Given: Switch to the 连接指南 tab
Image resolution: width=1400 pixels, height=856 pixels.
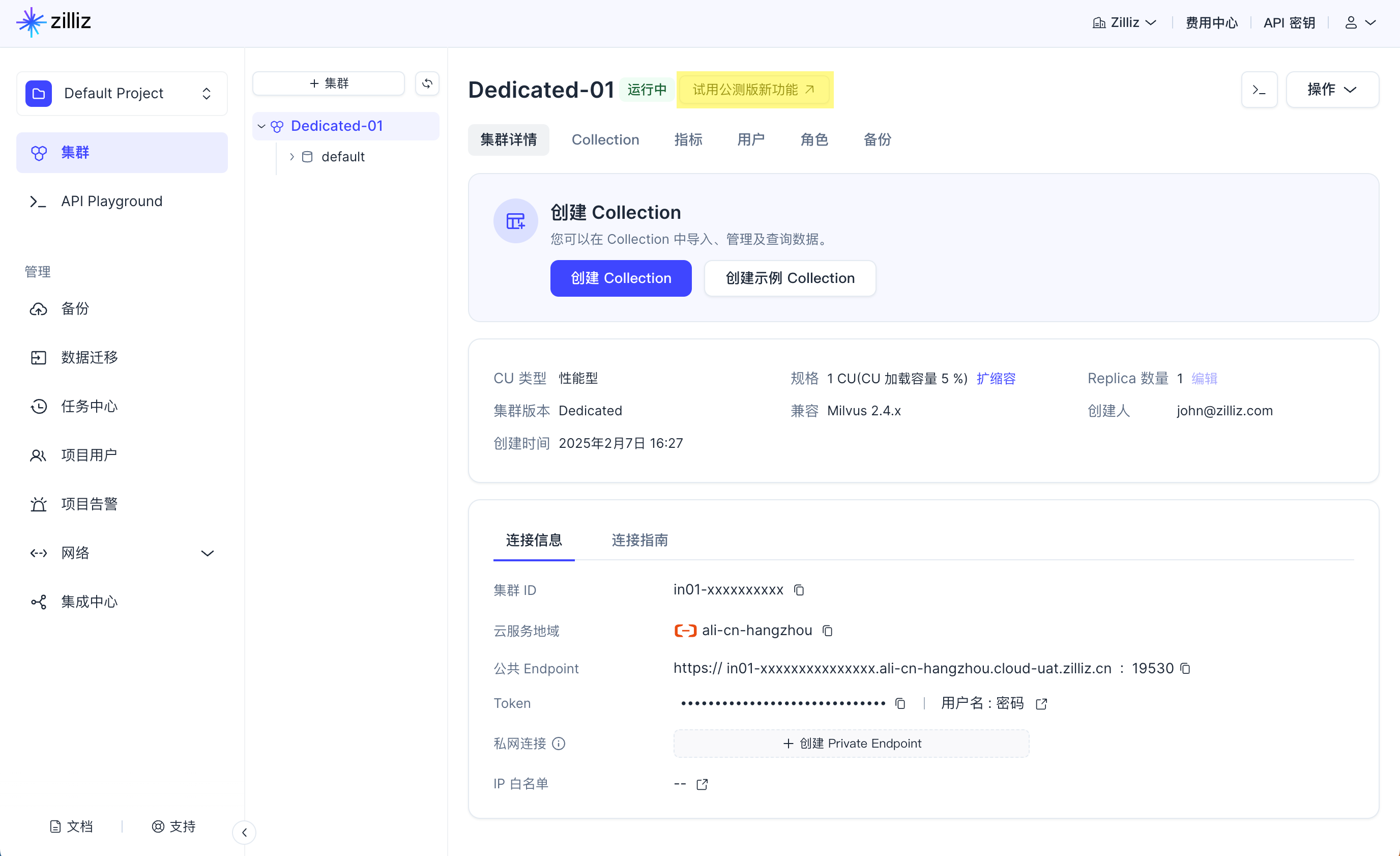Looking at the screenshot, I should 640,540.
